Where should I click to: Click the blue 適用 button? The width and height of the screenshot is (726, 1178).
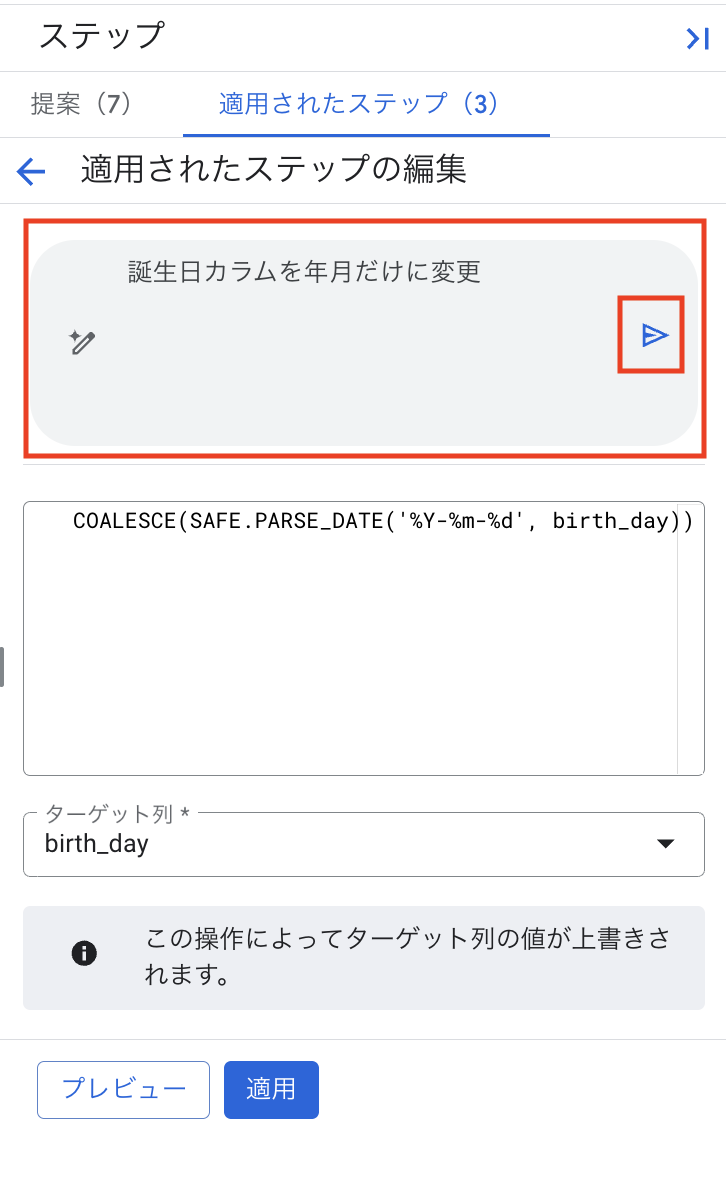coord(271,1089)
